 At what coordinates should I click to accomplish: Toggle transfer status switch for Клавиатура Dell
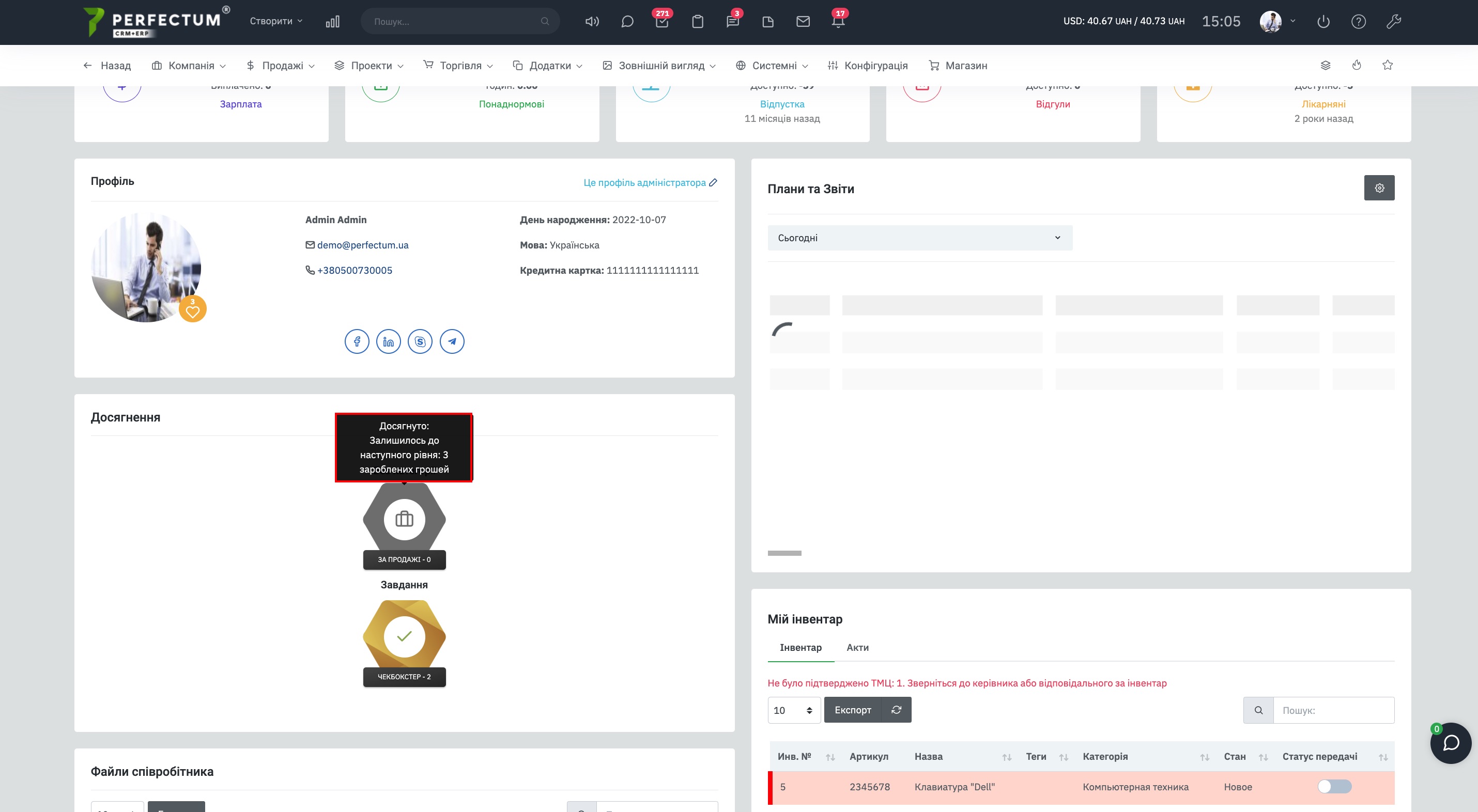tap(1334, 787)
